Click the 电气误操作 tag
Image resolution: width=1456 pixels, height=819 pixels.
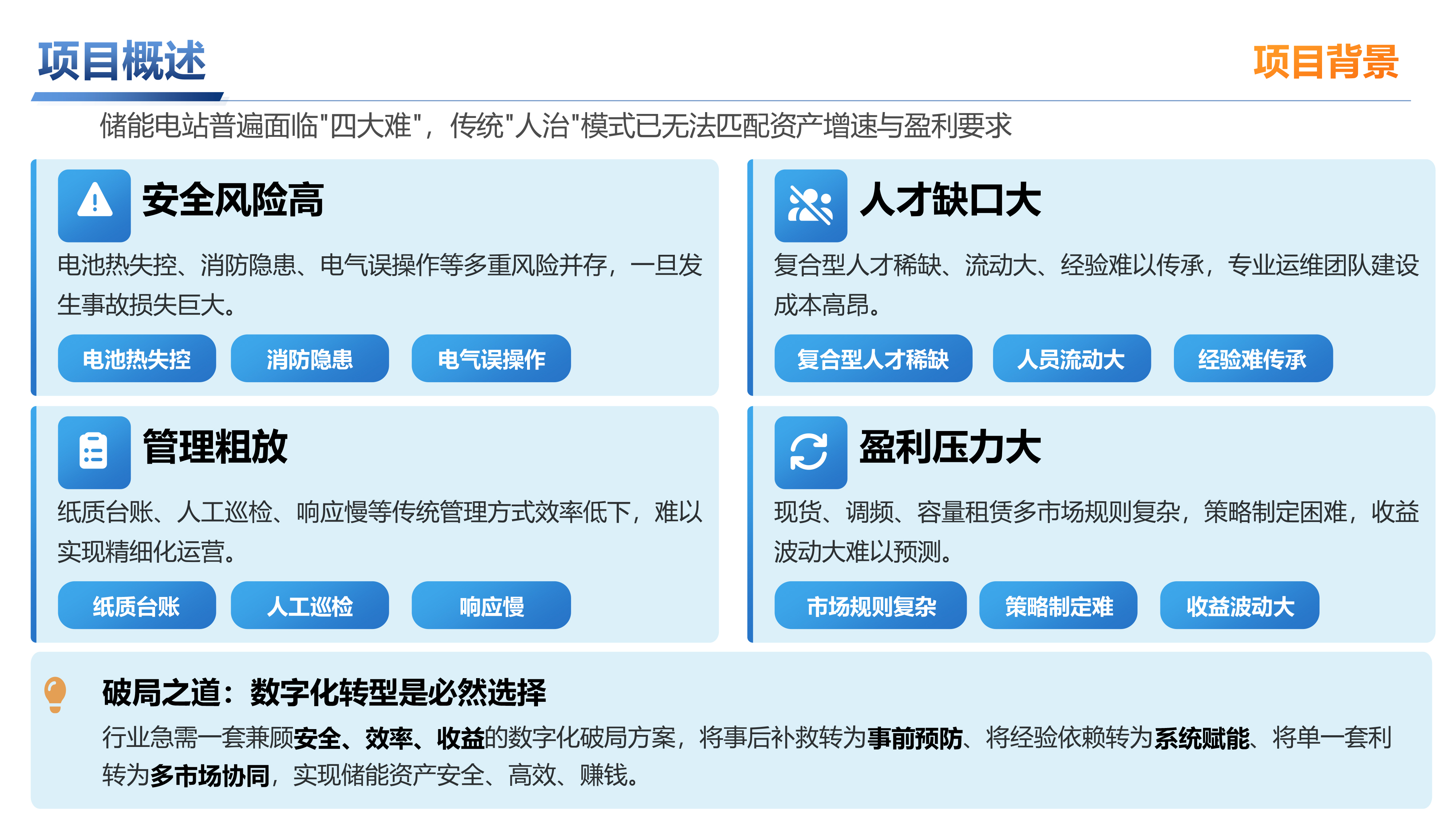491,359
